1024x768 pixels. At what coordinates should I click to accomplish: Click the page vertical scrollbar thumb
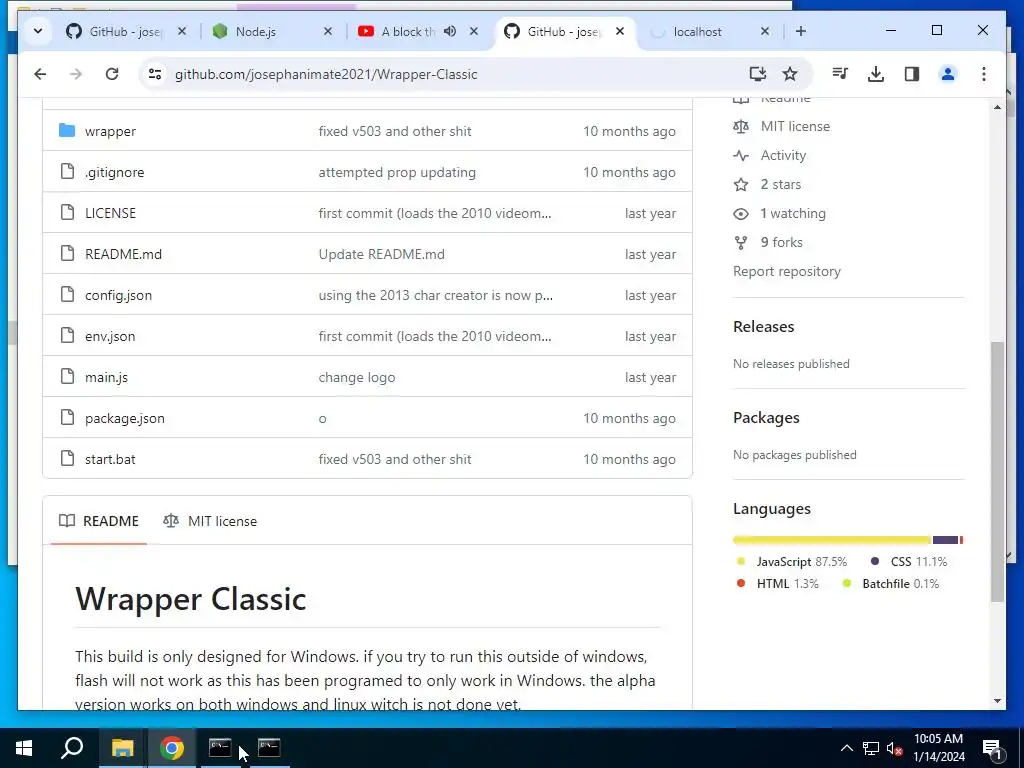click(997, 470)
